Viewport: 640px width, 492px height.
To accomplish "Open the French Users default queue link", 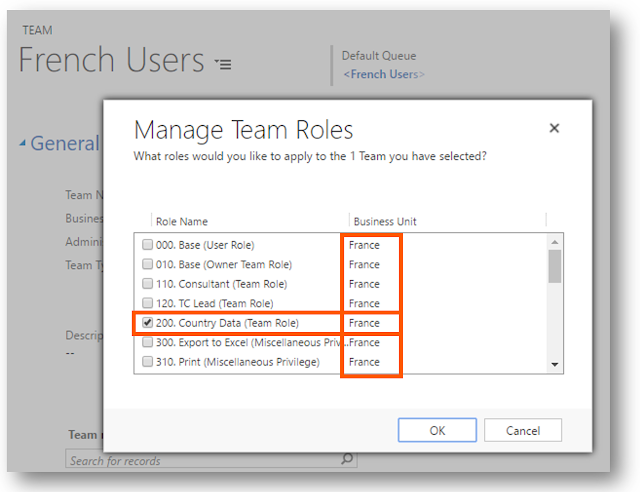I will pyautogui.click(x=384, y=74).
